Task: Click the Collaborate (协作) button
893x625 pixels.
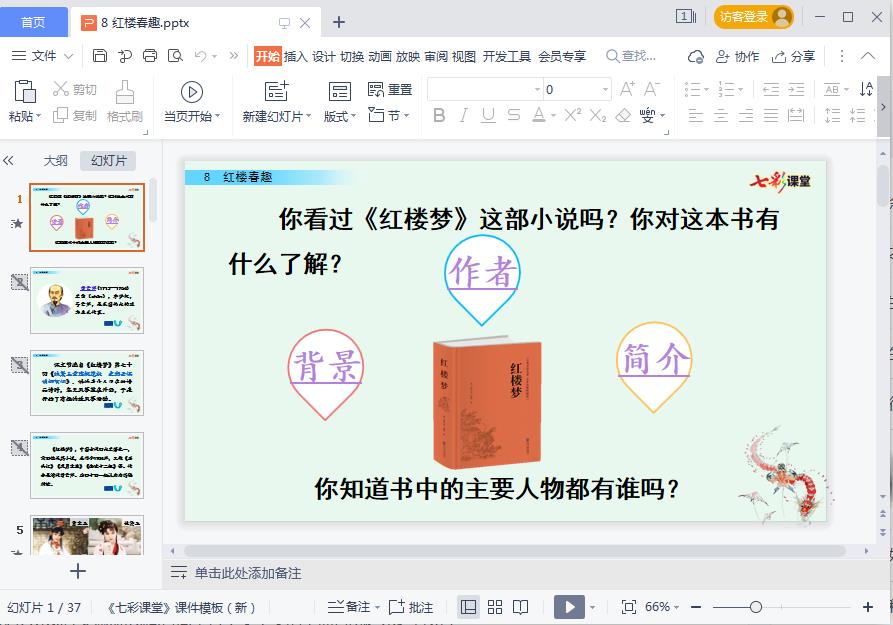Action: [738, 56]
